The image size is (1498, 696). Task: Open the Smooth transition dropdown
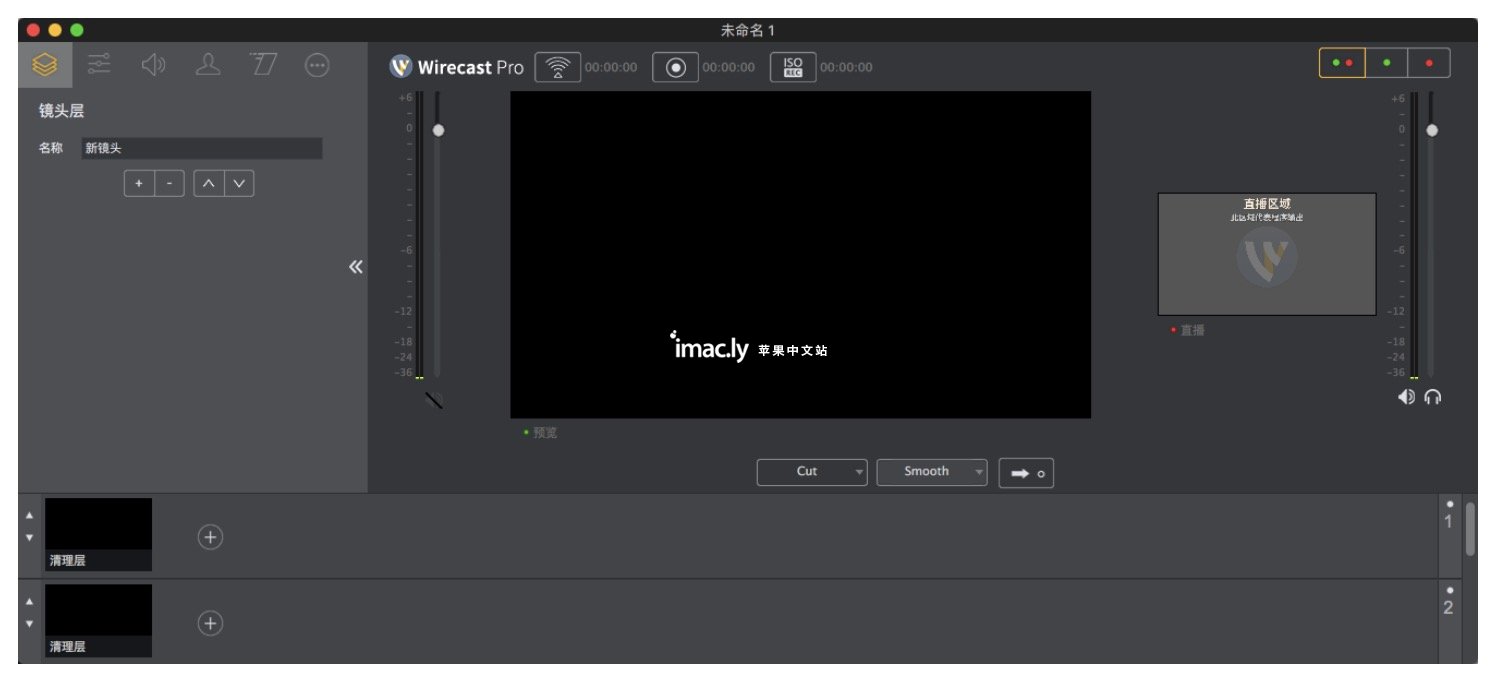tap(931, 472)
